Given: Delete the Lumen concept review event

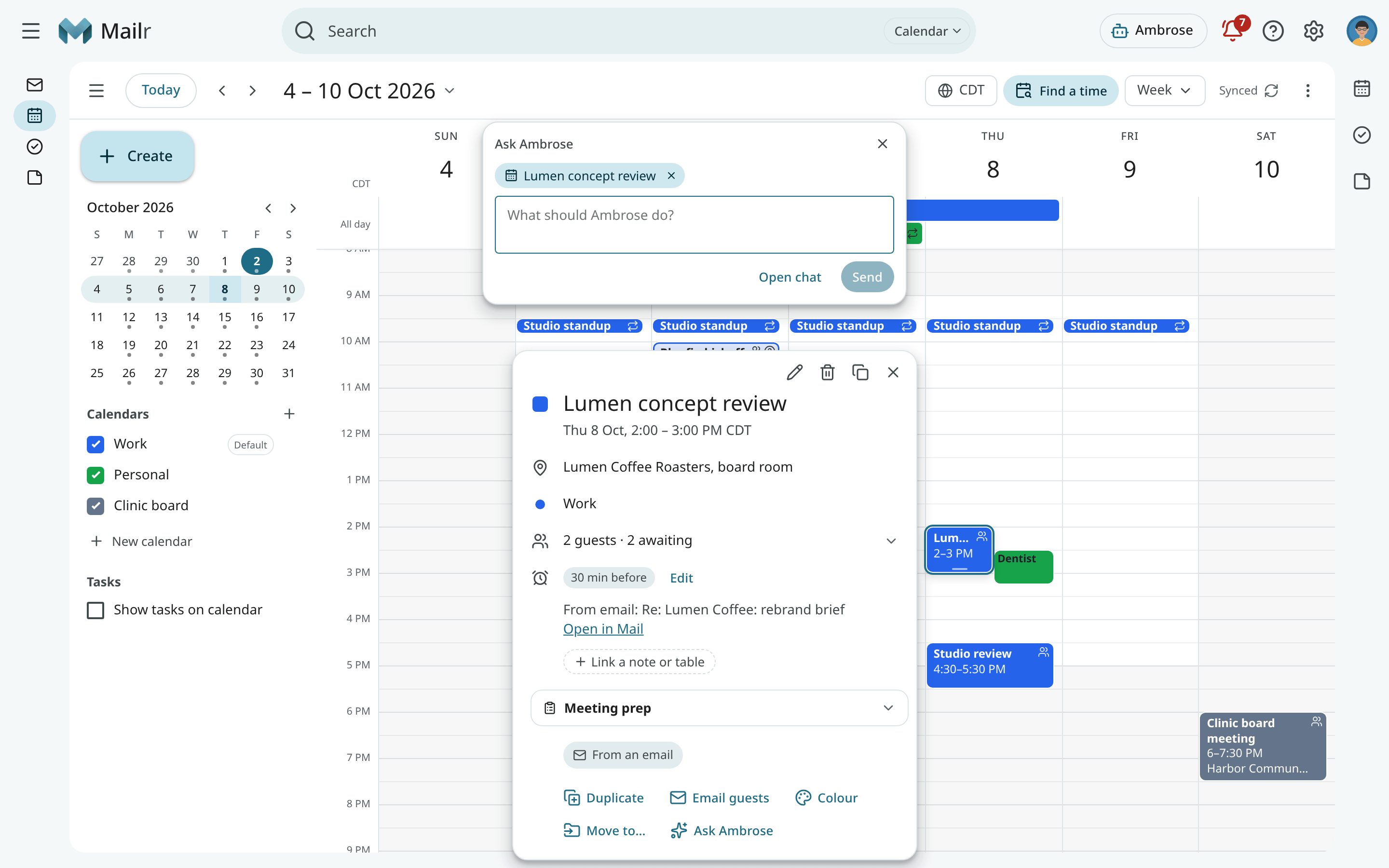Looking at the screenshot, I should tap(827, 373).
